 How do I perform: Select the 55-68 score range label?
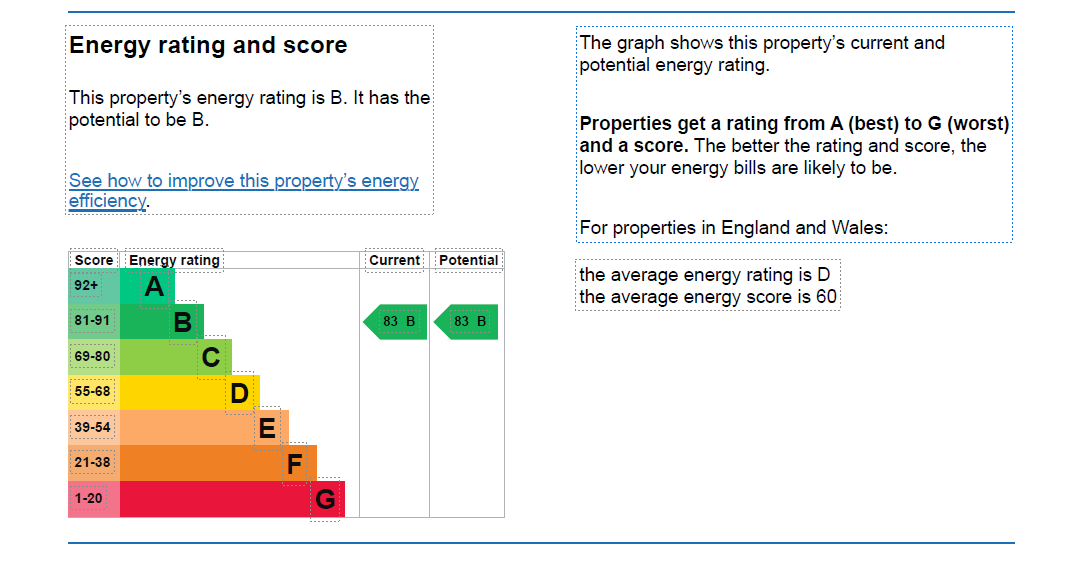pyautogui.click(x=92, y=392)
